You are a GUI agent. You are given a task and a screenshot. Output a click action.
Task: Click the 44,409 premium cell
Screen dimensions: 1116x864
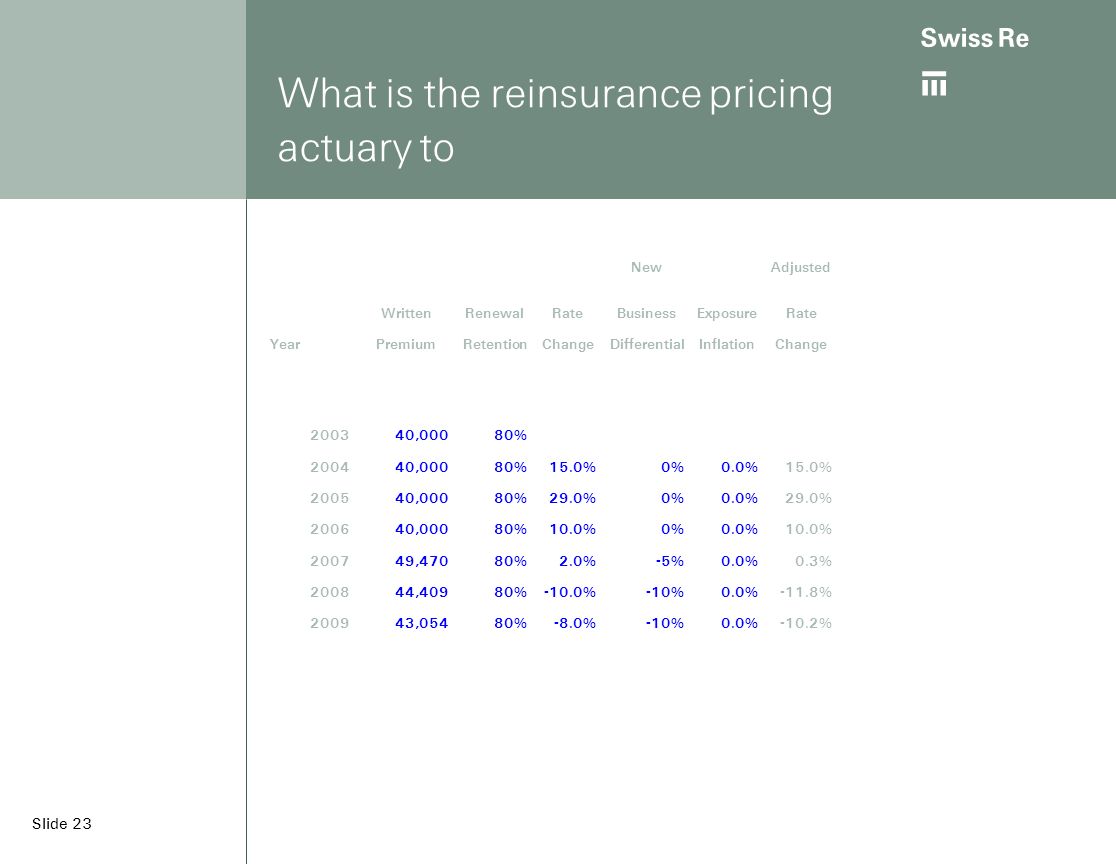421,592
